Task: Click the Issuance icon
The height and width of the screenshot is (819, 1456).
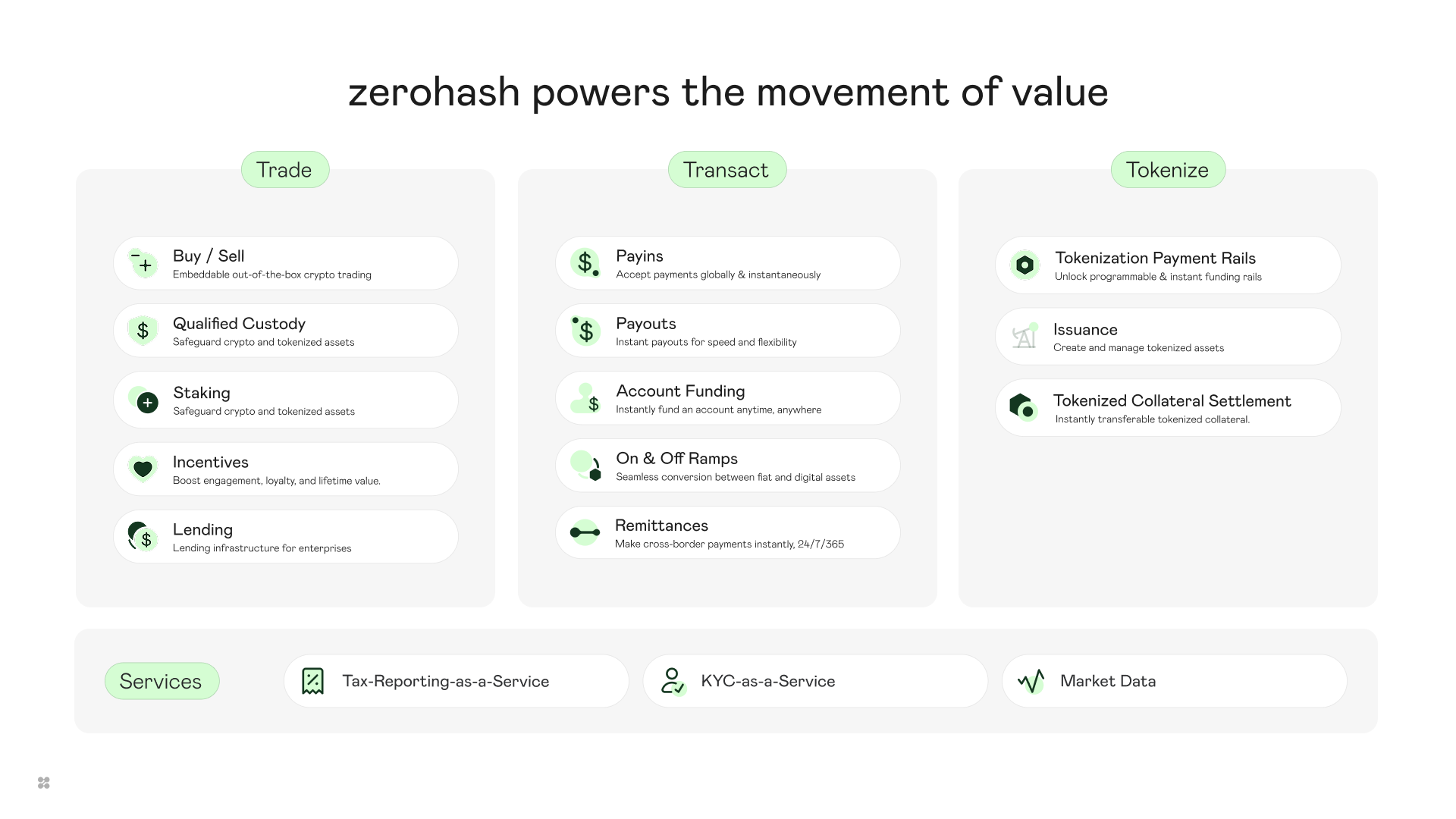Action: [1025, 336]
